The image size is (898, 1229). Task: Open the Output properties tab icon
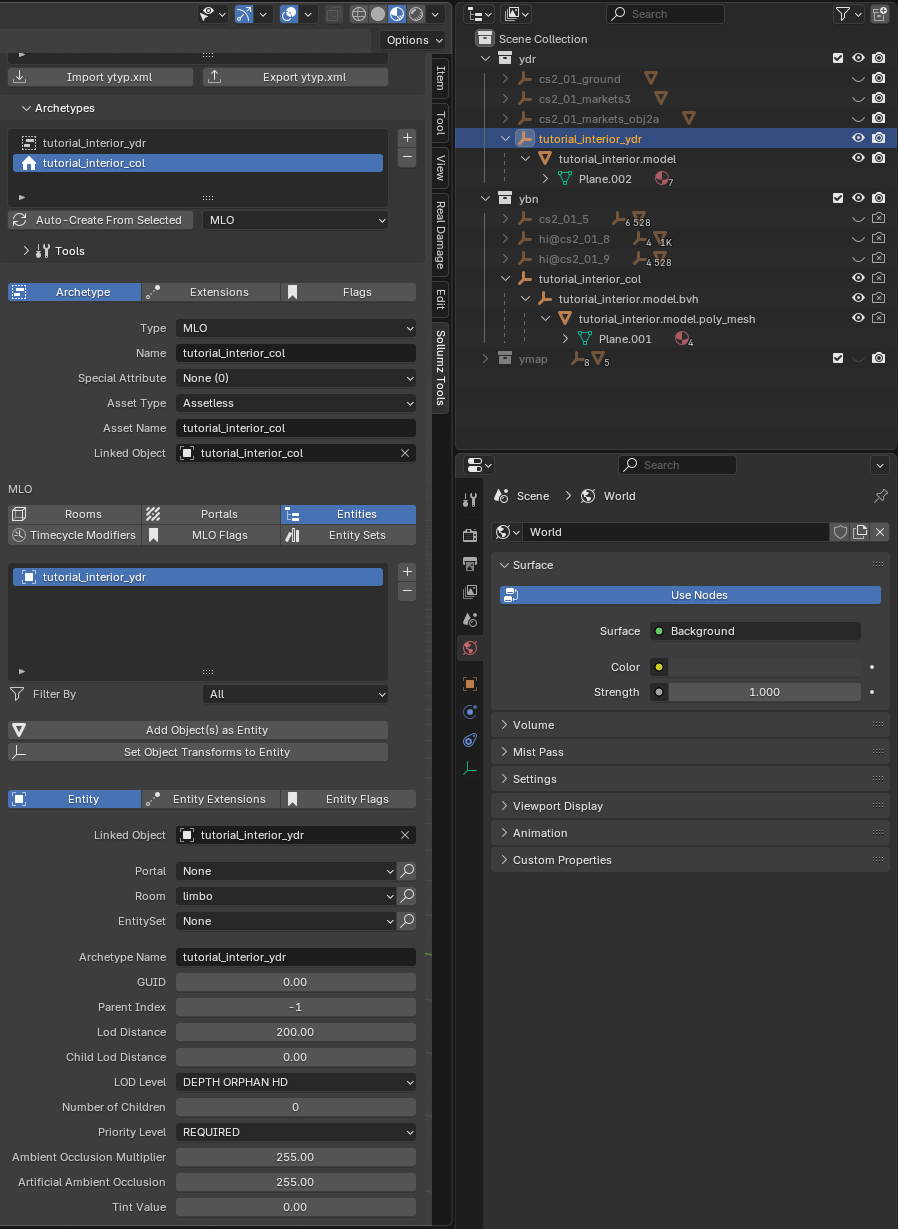click(470, 563)
